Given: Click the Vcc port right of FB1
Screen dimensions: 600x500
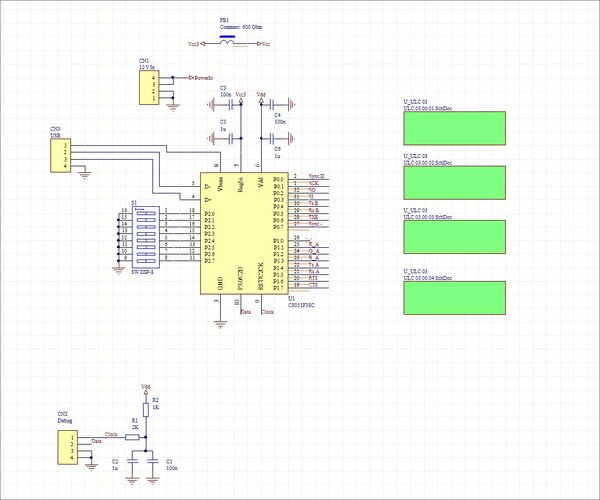Looking at the screenshot, I should [259, 44].
